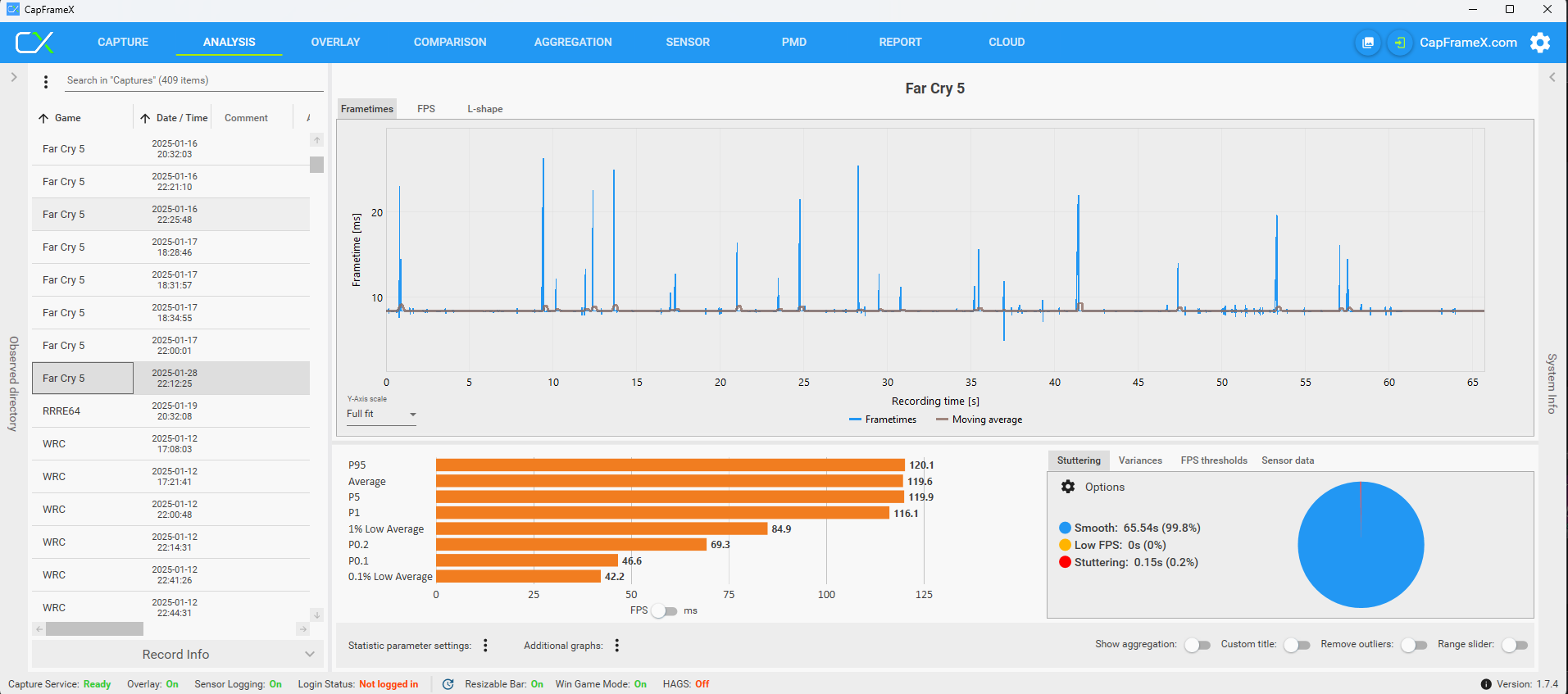
Task: Click the login icon in header
Action: pyautogui.click(x=1399, y=43)
